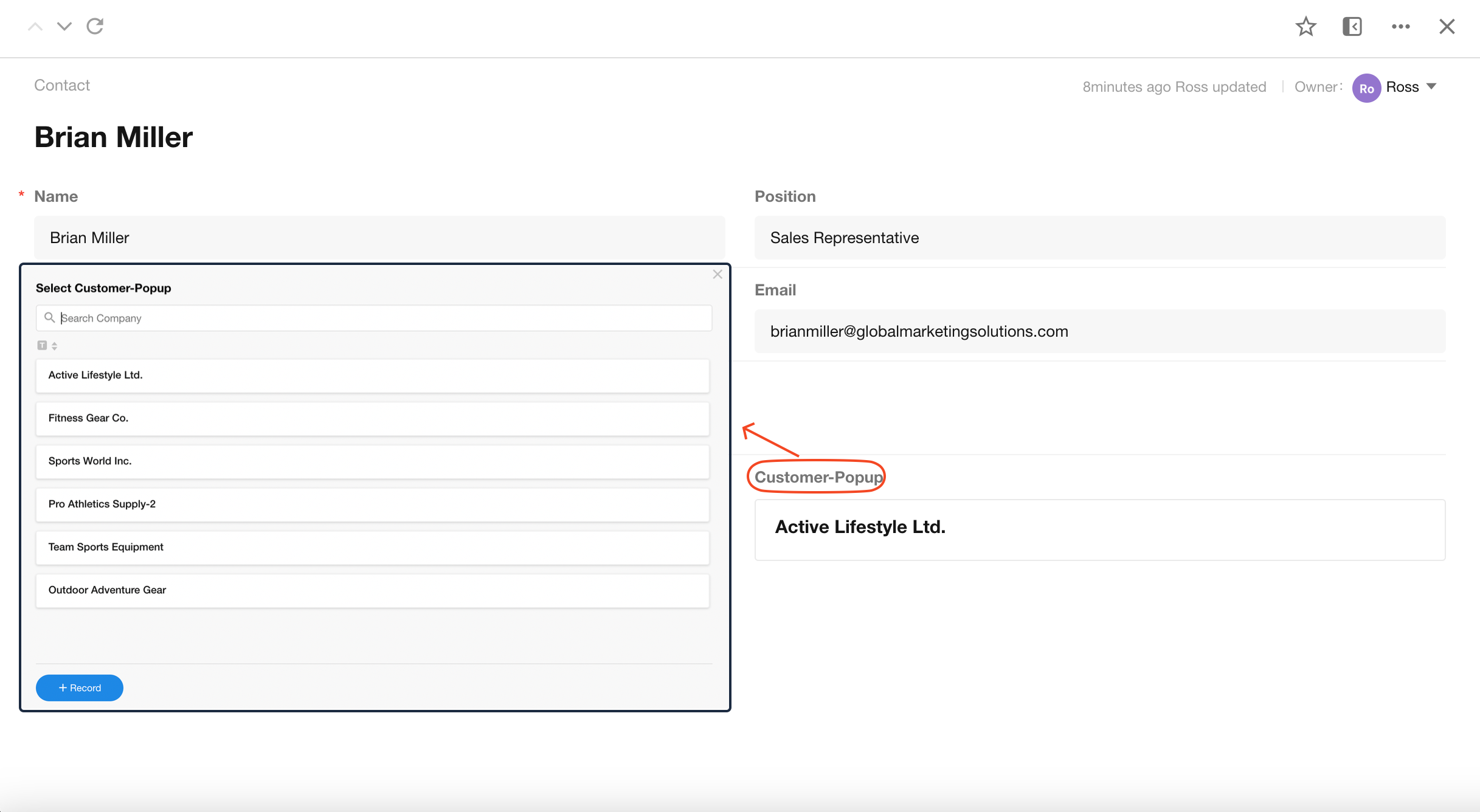Viewport: 1480px width, 812px height.
Task: Go to previous record up arrow
Action: tap(35, 26)
